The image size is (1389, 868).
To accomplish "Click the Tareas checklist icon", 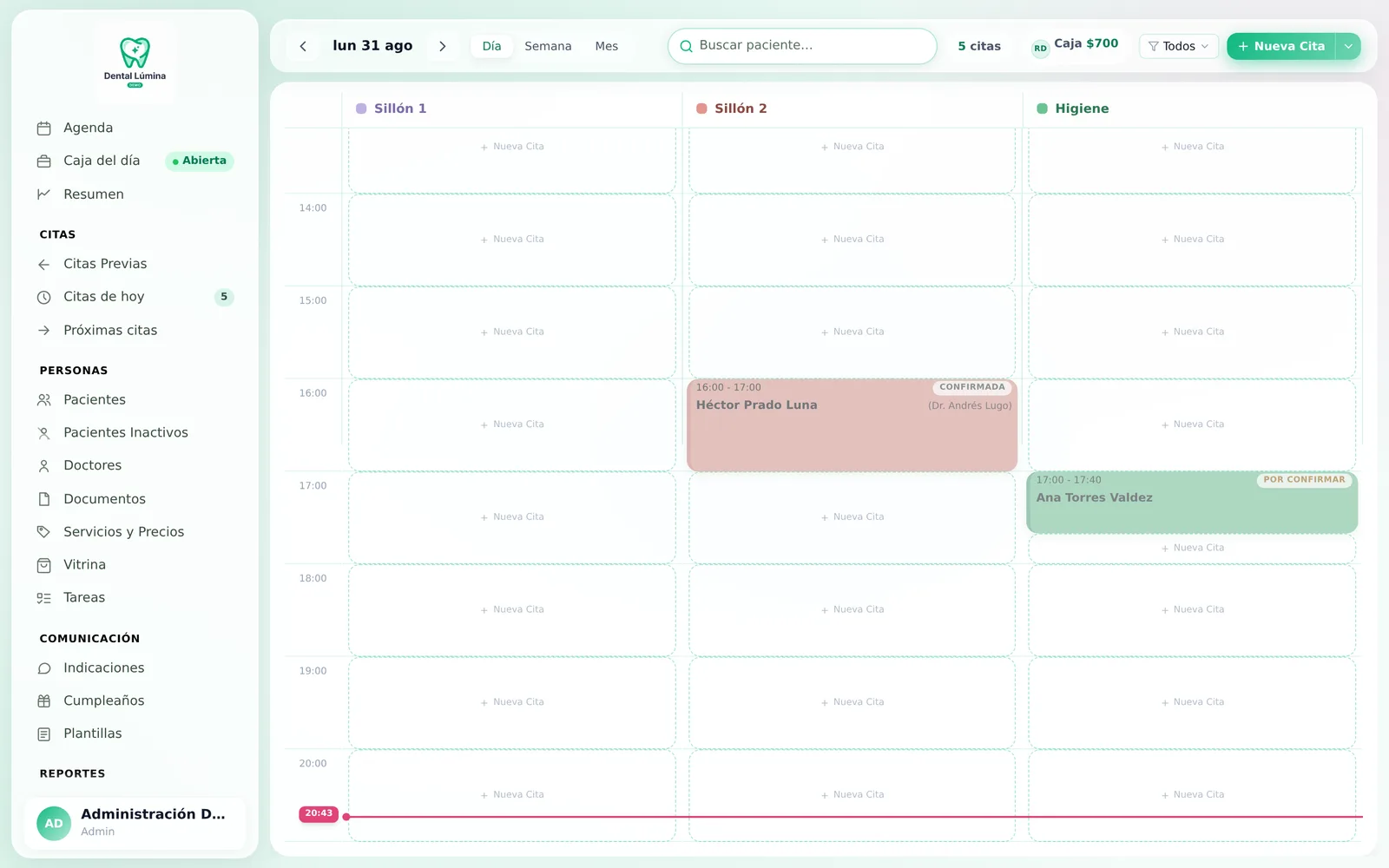I will coord(44,598).
